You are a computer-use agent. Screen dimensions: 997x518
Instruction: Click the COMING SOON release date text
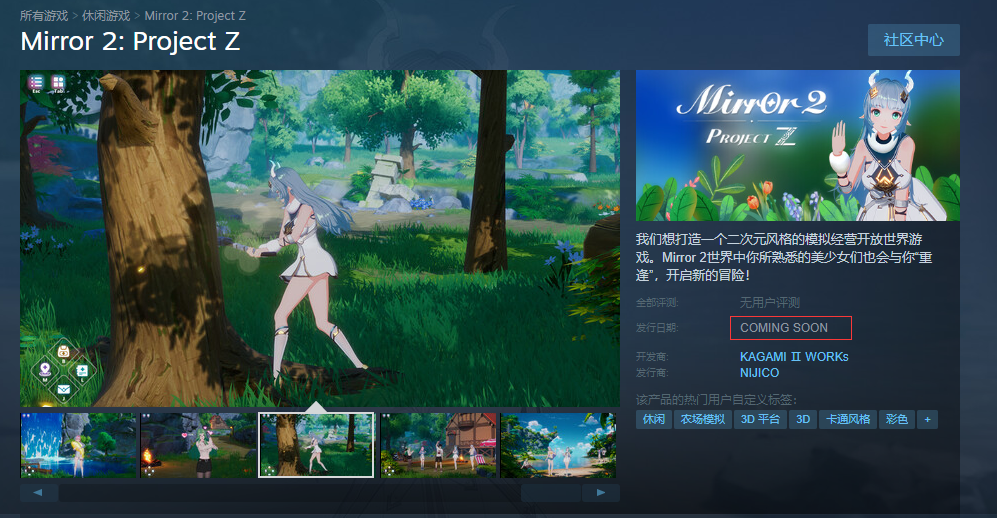(784, 328)
